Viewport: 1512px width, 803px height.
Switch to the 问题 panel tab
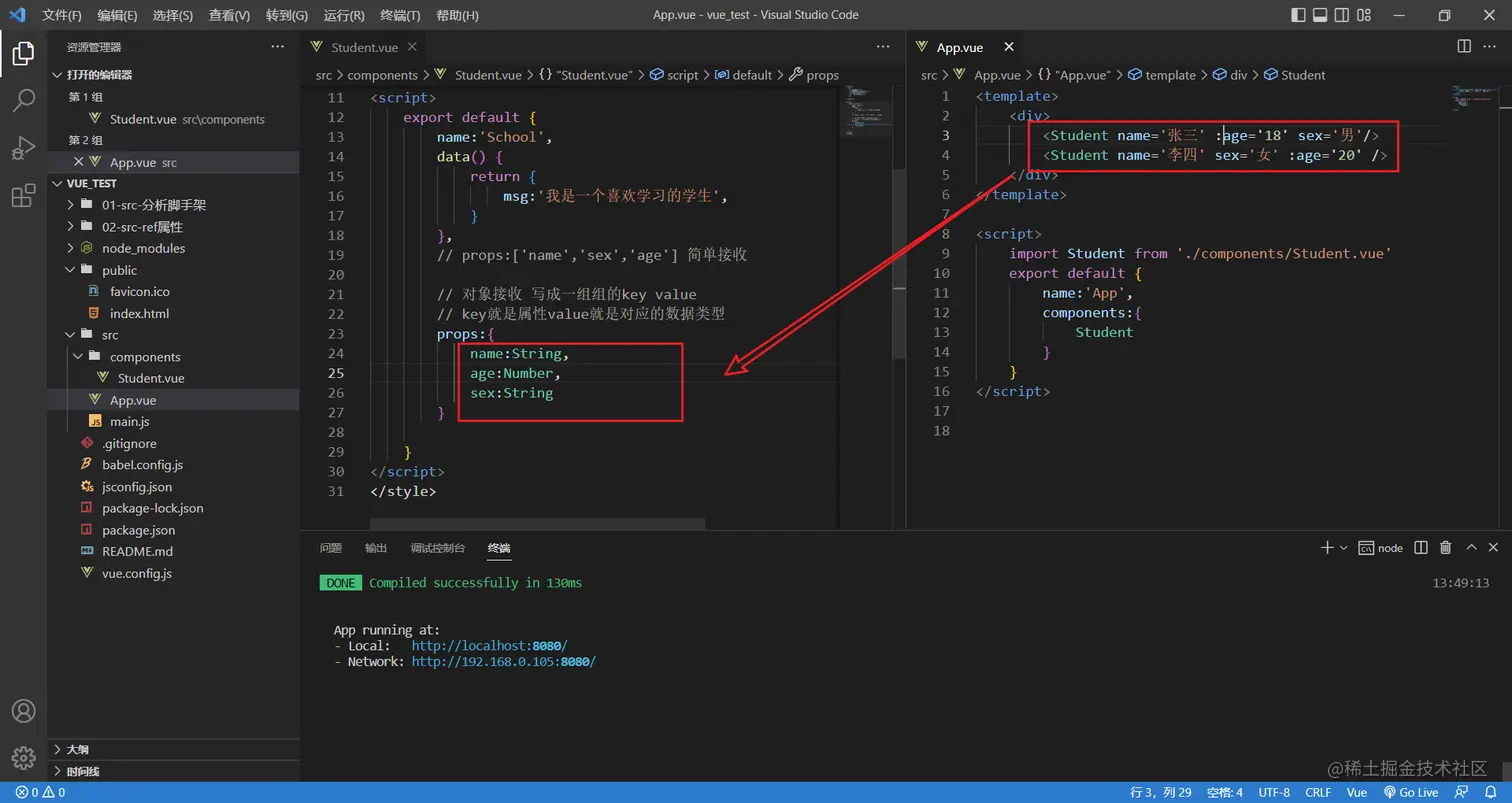click(x=331, y=548)
